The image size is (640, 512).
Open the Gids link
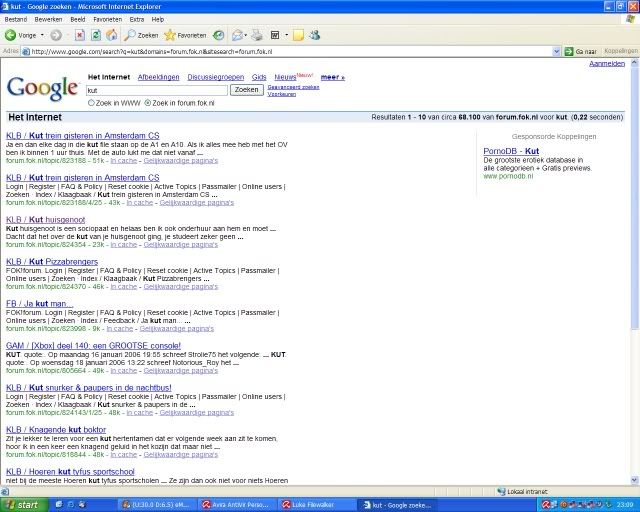coord(259,77)
